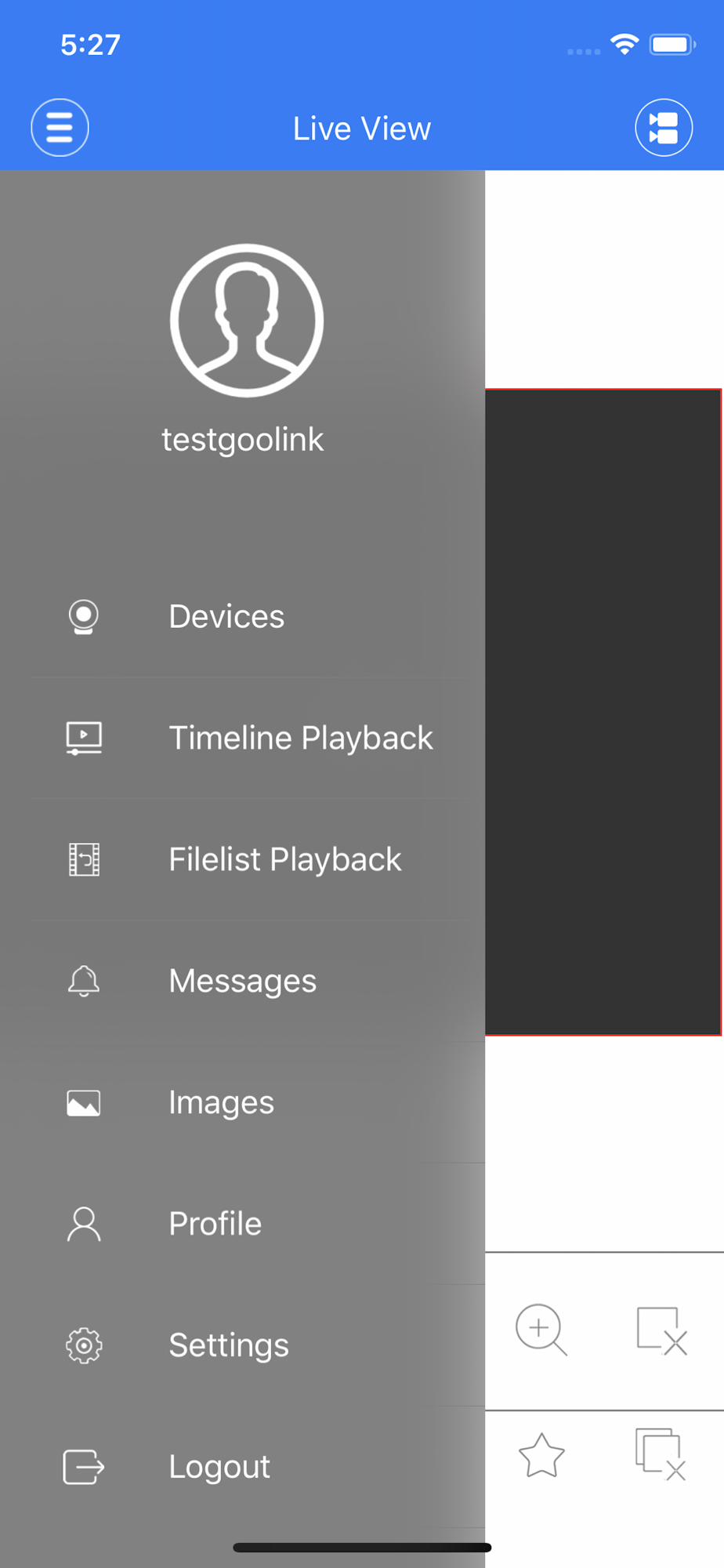Open the device list icon in header
This screenshot has height=1568, width=724.
664,128
